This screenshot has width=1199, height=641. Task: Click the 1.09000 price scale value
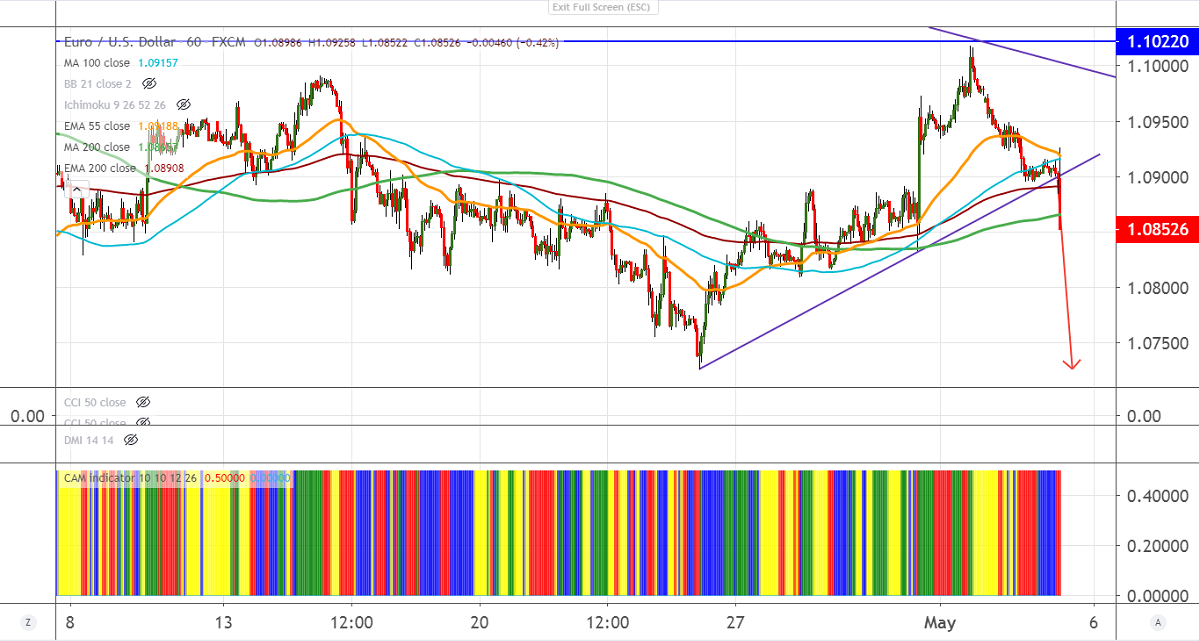tap(1158, 177)
